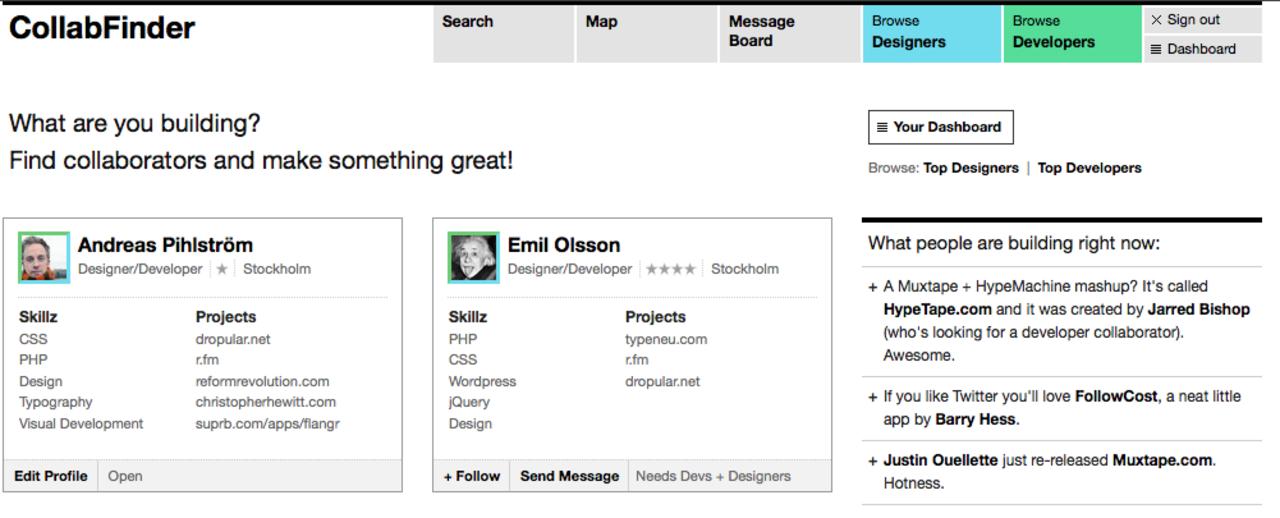Click Andreas Pihlström's single star rating
Screen dimensions: 1280x518
point(222,269)
